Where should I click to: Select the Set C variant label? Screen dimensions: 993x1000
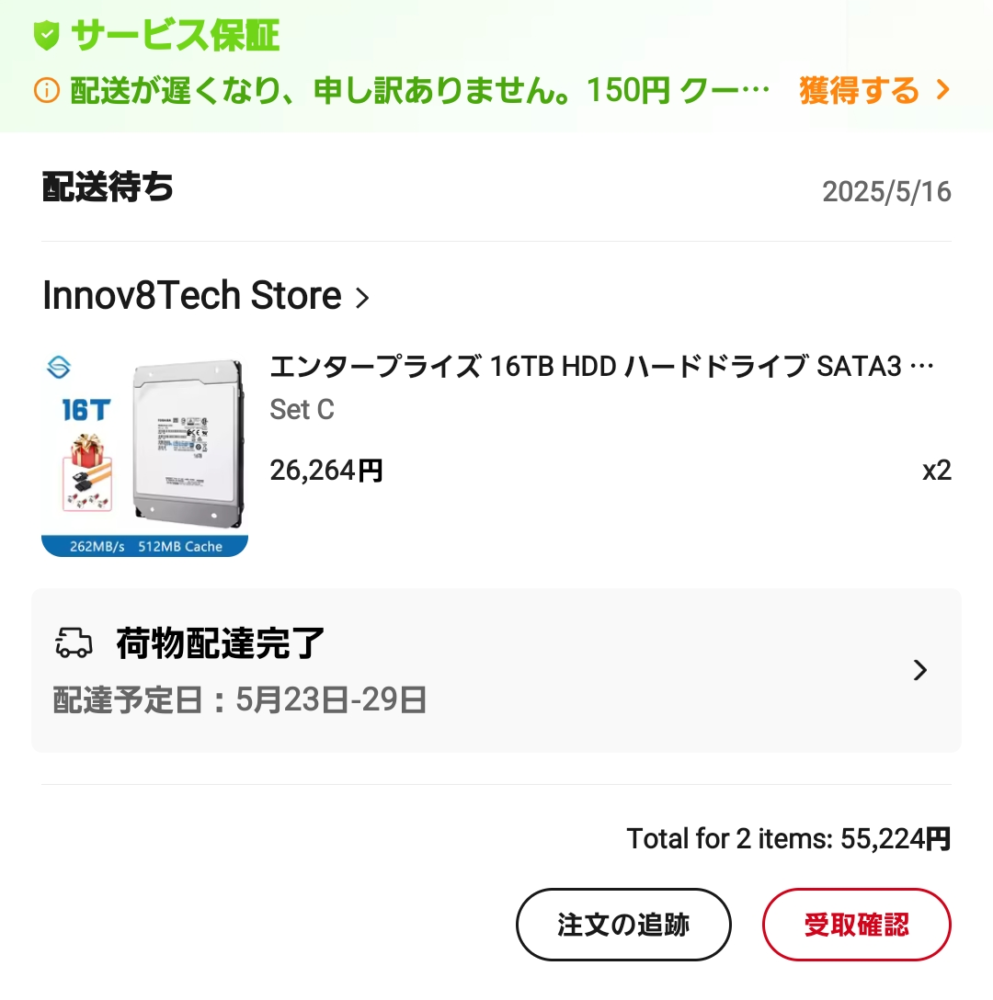302,410
